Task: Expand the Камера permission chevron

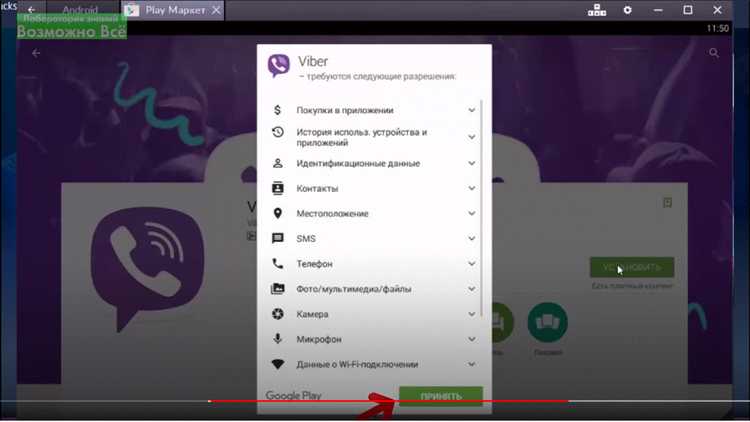Action: point(472,314)
